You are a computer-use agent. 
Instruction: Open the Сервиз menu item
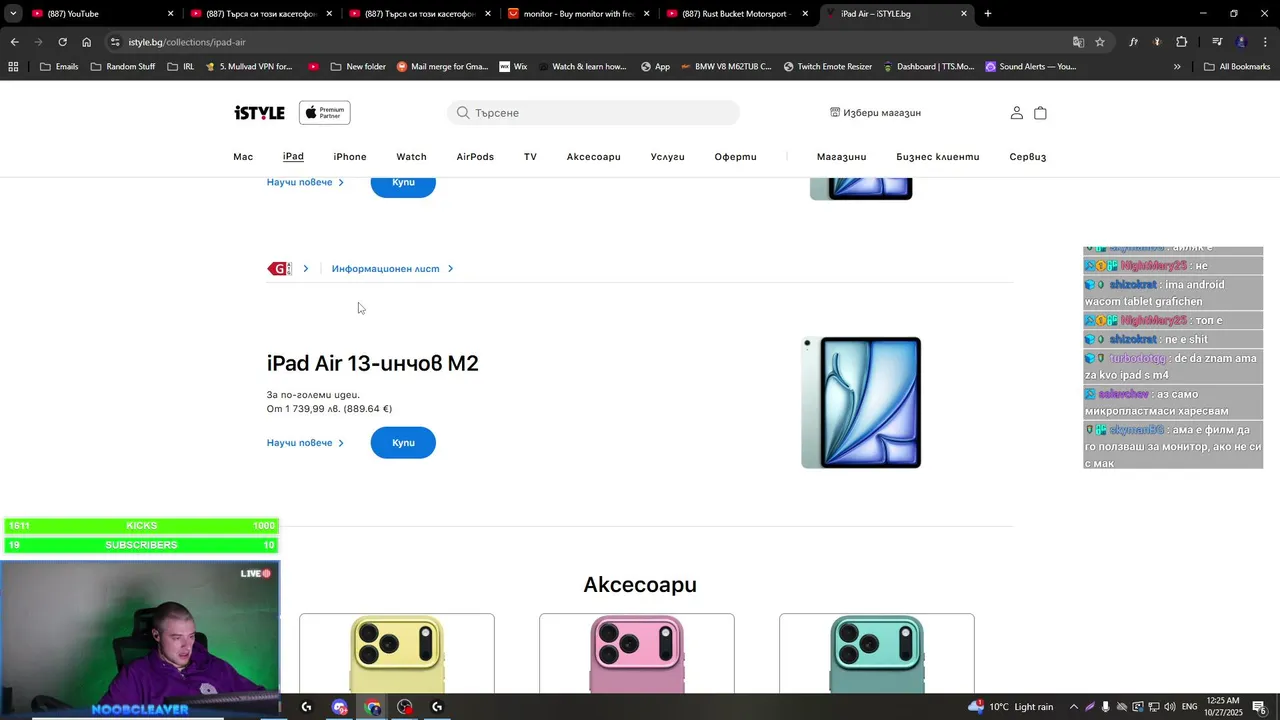pos(1028,157)
